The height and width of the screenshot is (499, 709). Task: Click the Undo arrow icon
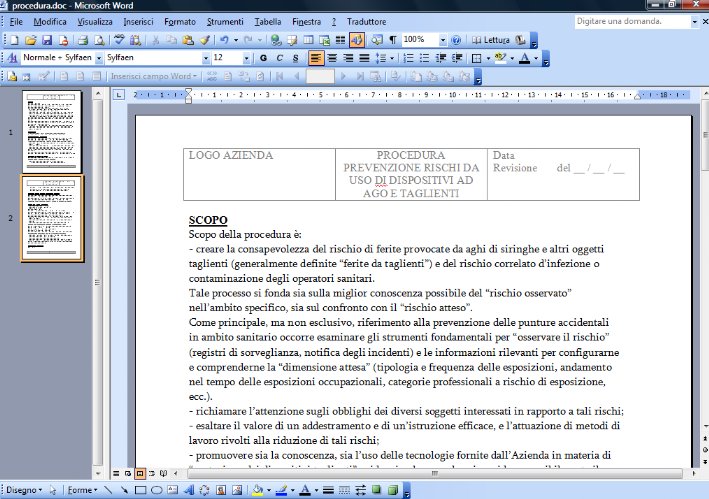click(224, 40)
